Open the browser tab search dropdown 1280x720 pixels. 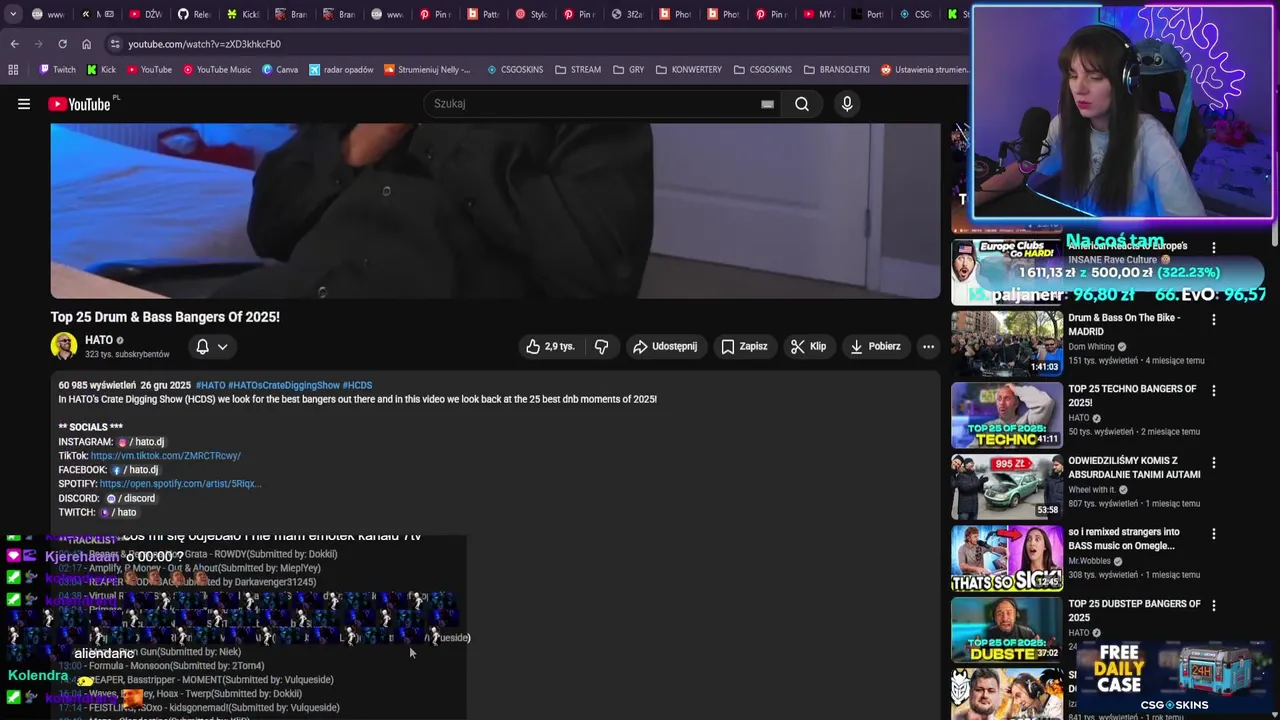click(13, 14)
